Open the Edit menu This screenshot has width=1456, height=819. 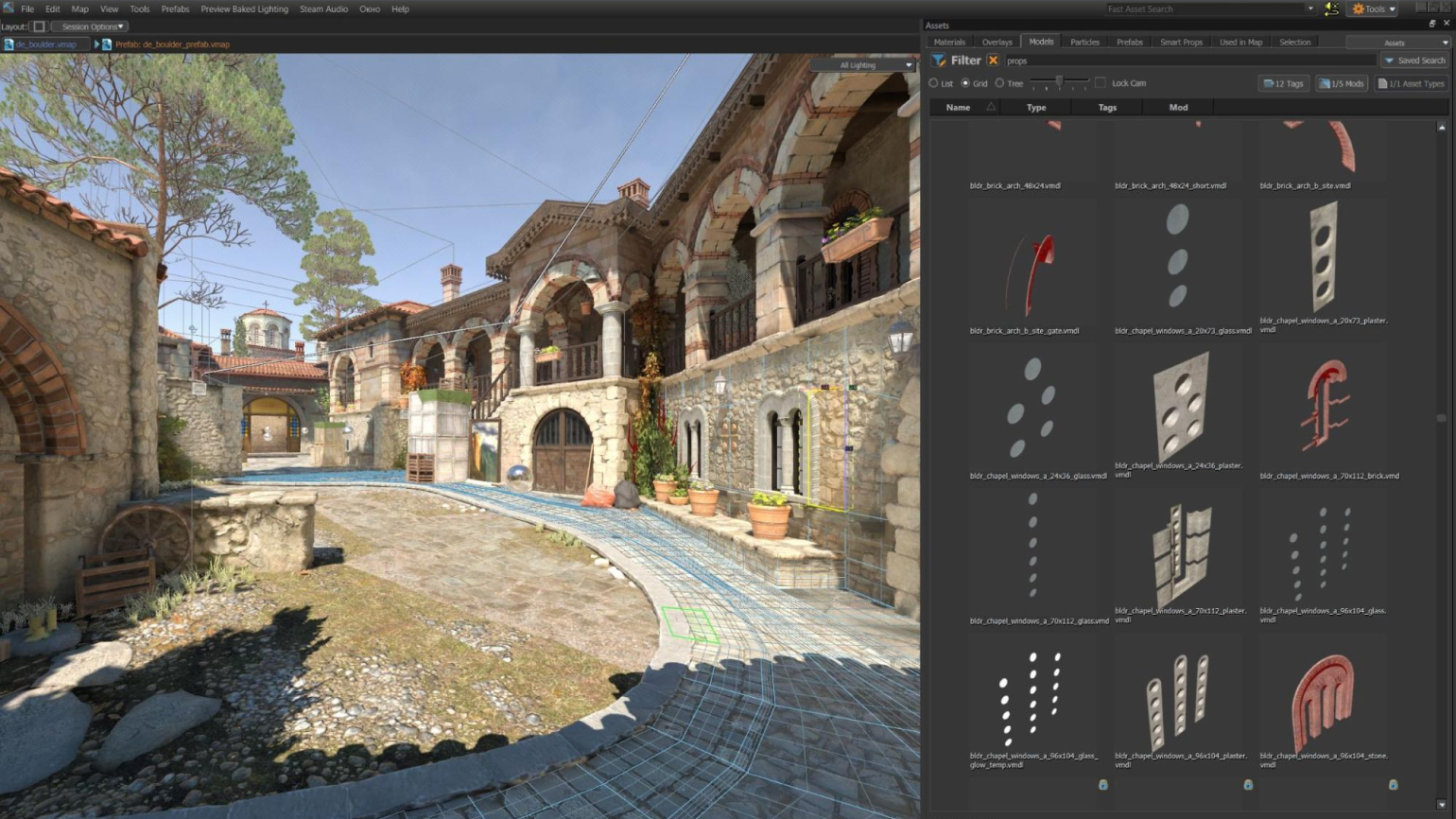(x=52, y=9)
